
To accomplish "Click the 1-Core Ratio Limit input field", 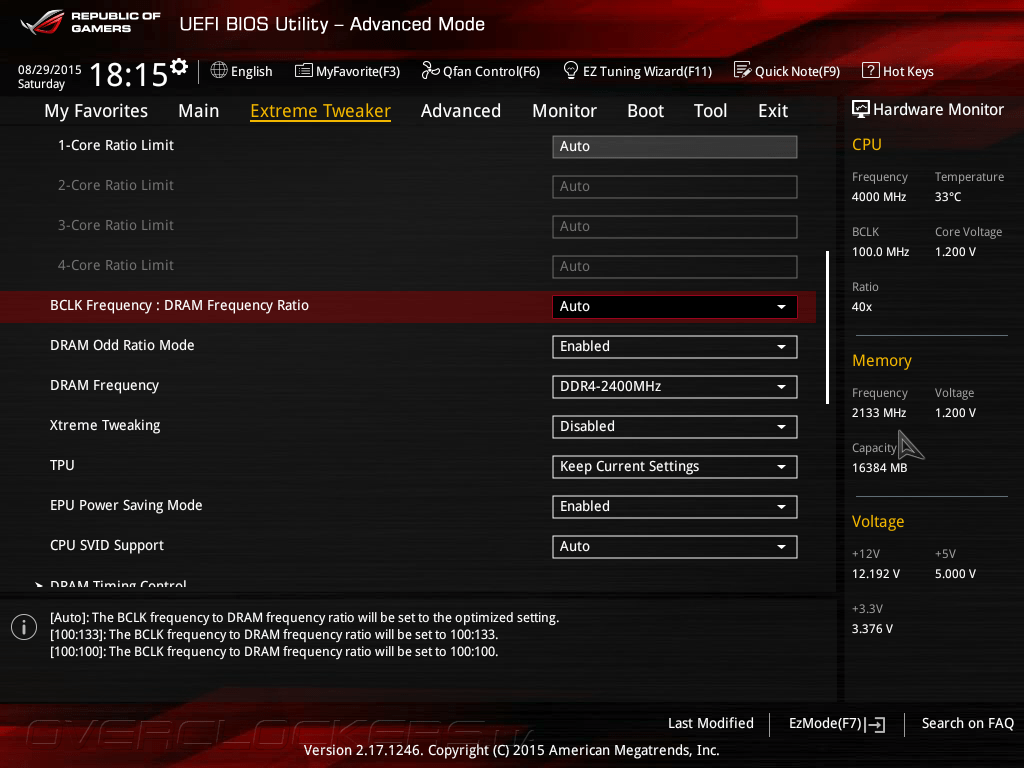I will [x=675, y=146].
